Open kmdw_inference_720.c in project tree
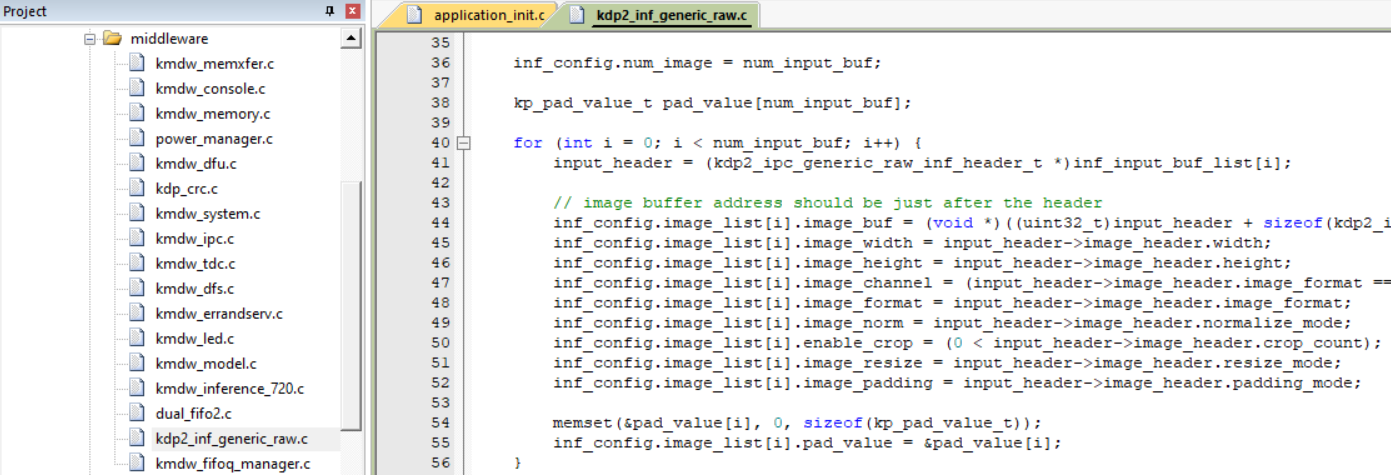The height and width of the screenshot is (475, 1391). click(x=230, y=389)
